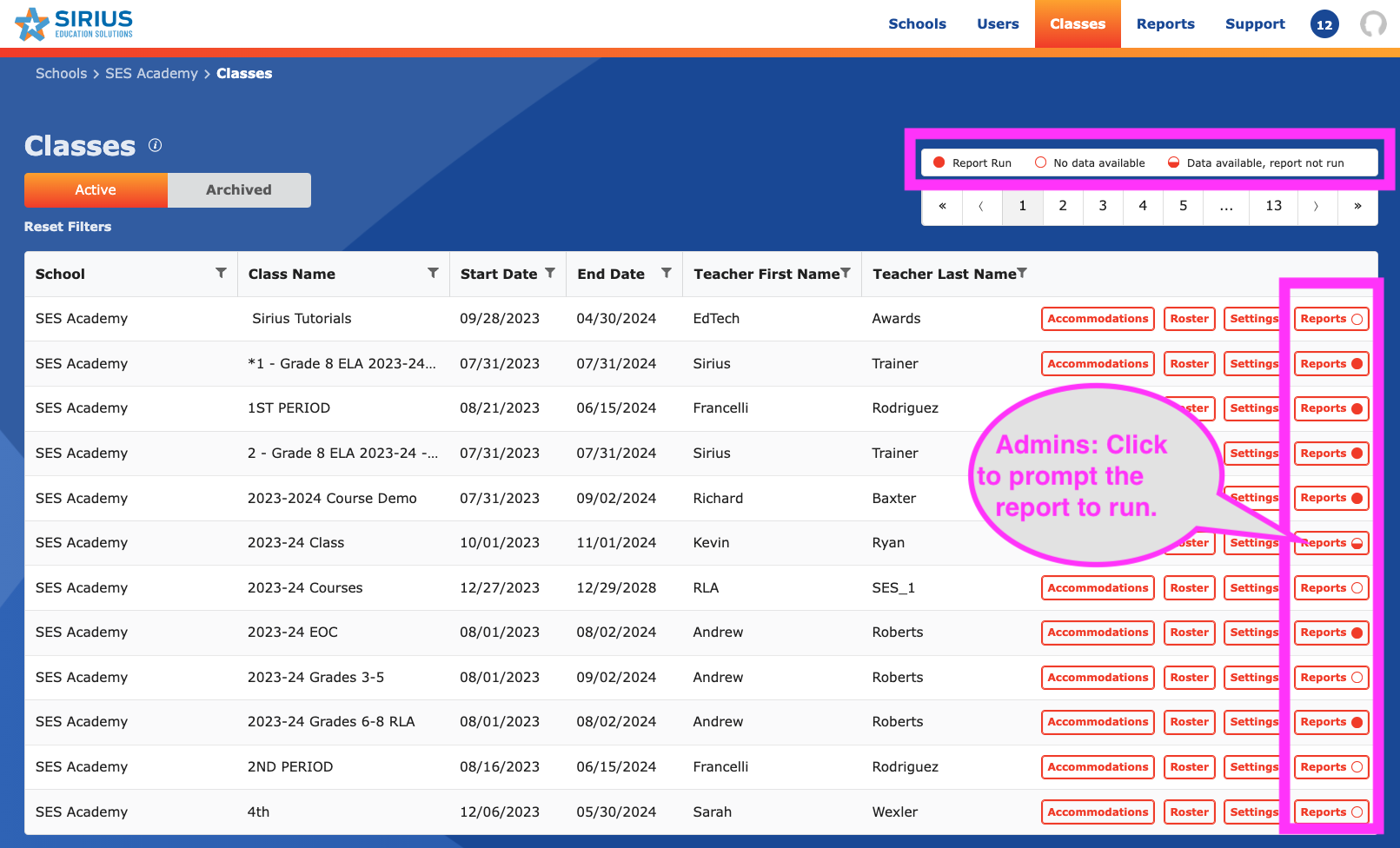This screenshot has width=1400, height=848.
Task: Open the Reports navigation menu
Action: tap(1165, 24)
